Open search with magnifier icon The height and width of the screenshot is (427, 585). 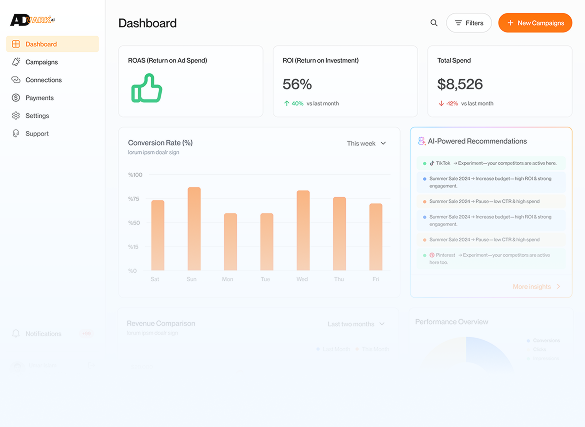(434, 23)
